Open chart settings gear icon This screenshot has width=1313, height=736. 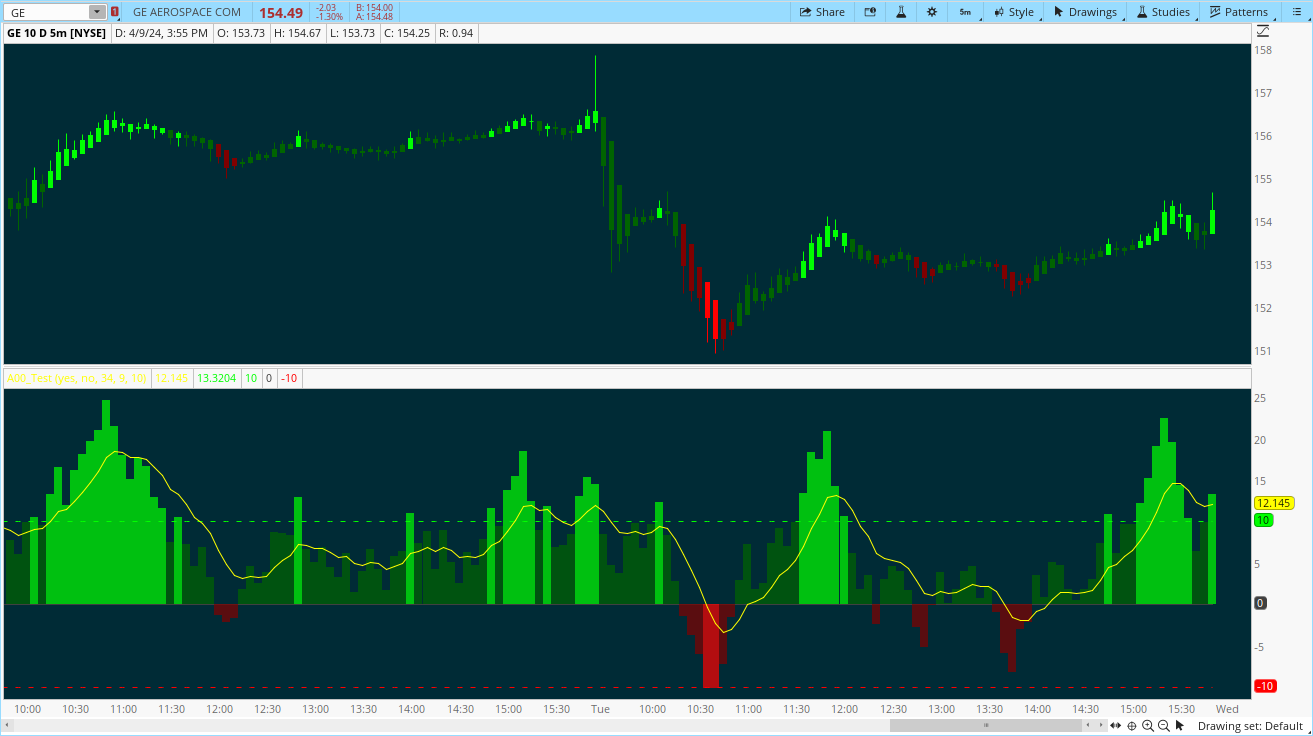(932, 12)
